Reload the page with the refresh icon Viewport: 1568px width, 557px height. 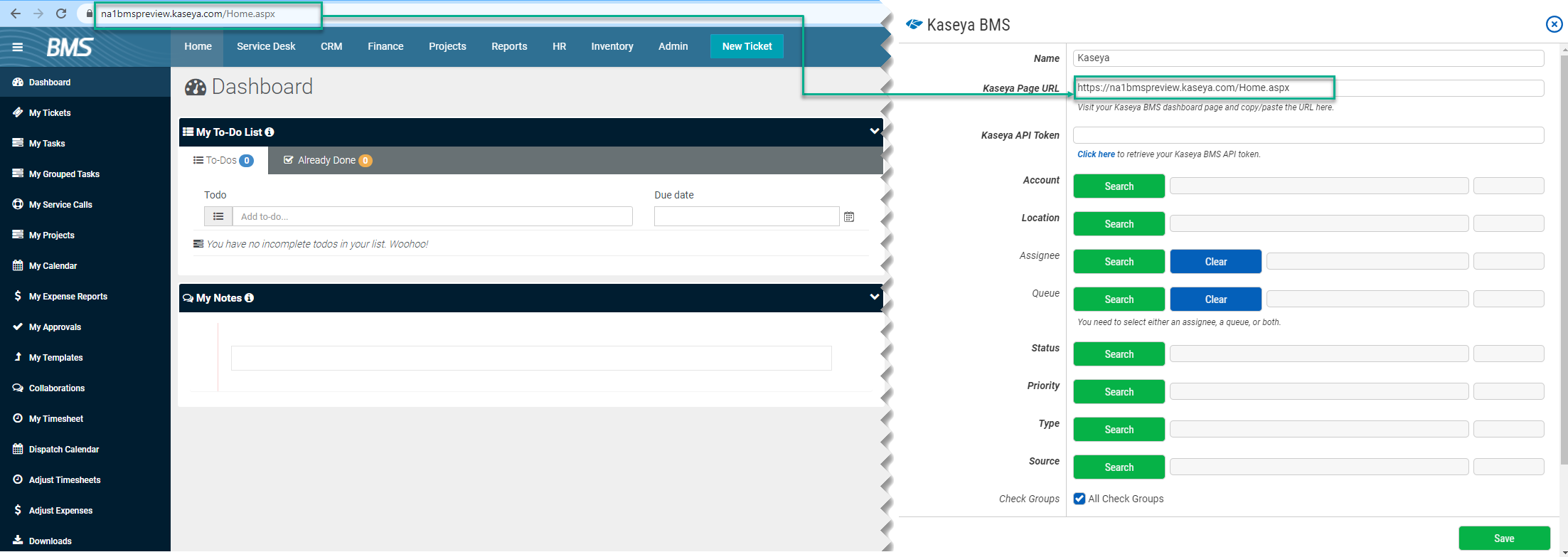61,14
